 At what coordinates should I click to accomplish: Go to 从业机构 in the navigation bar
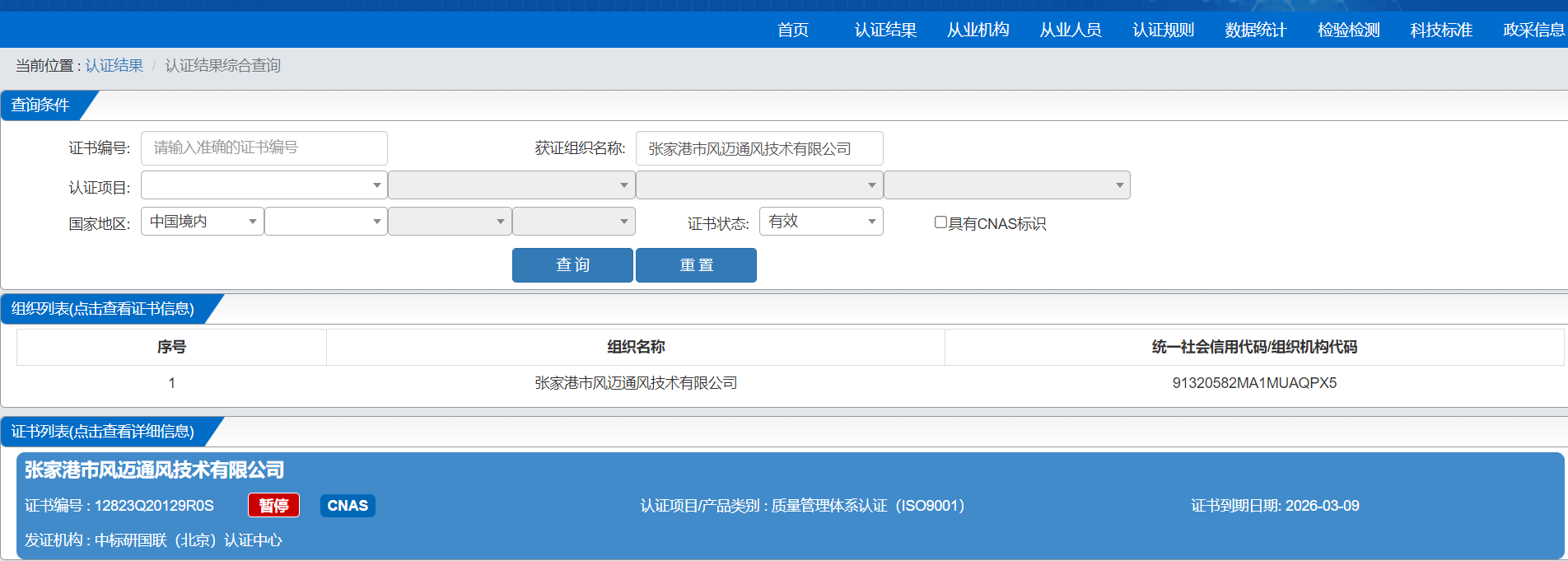pos(978,30)
